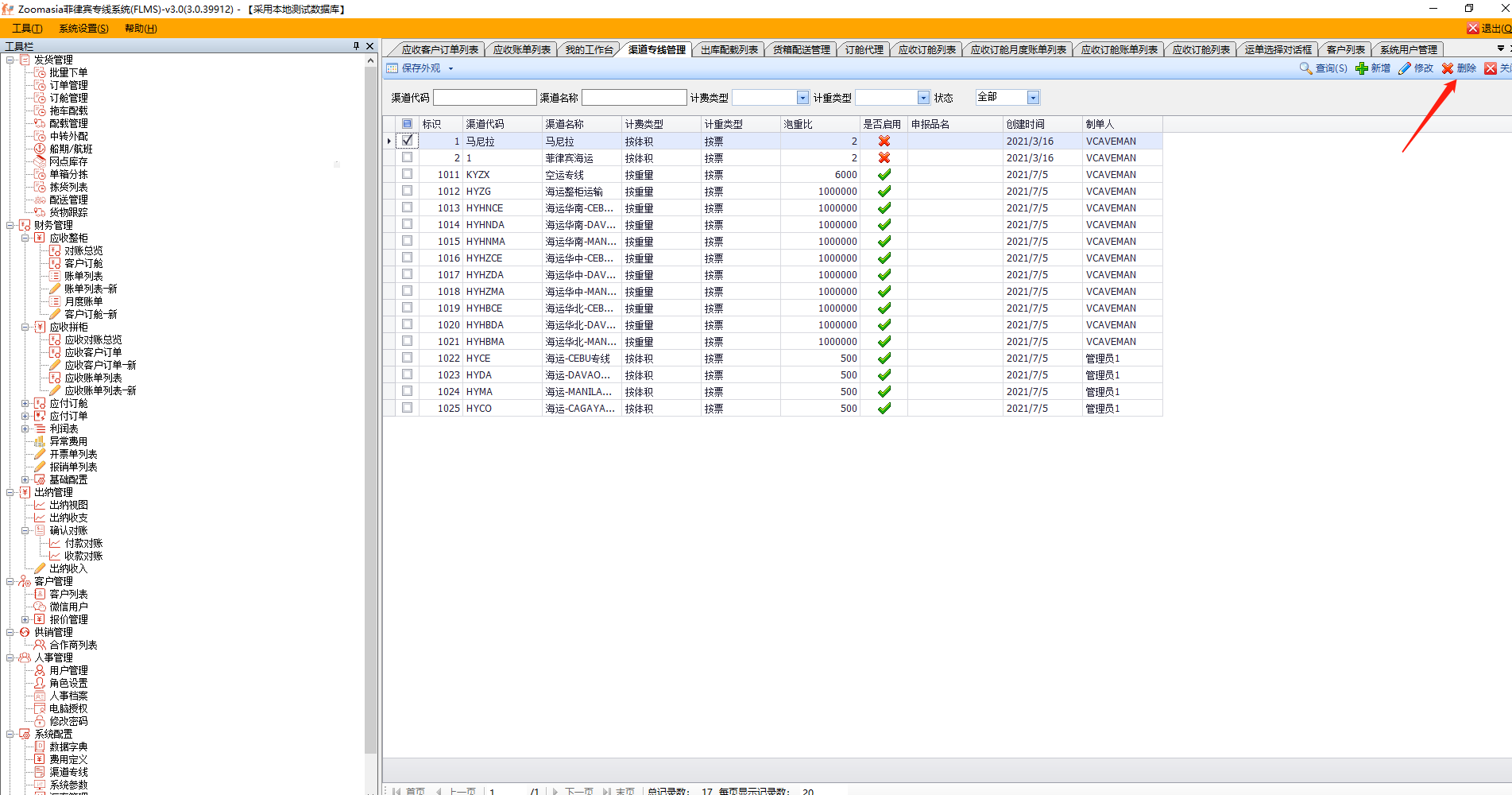1512x795 pixels.
Task: Click the red X 删除 delete icon
Action: coord(1448,68)
